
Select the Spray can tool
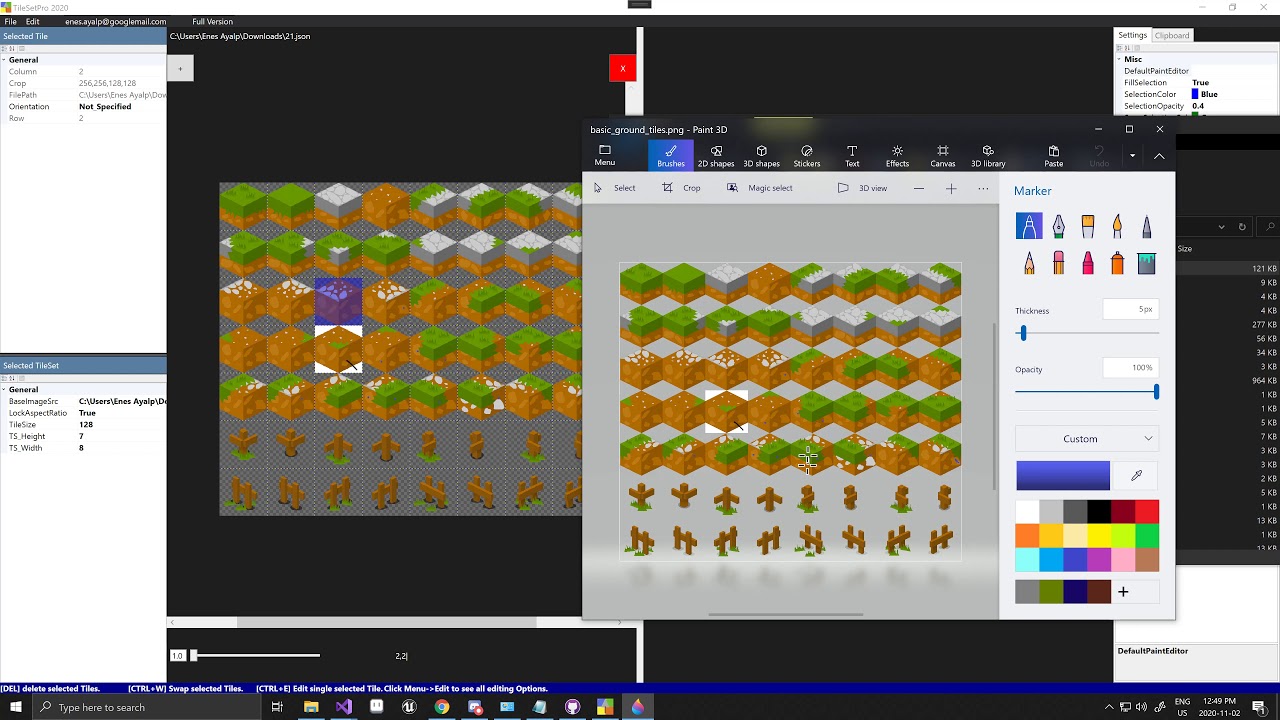coord(1117,262)
